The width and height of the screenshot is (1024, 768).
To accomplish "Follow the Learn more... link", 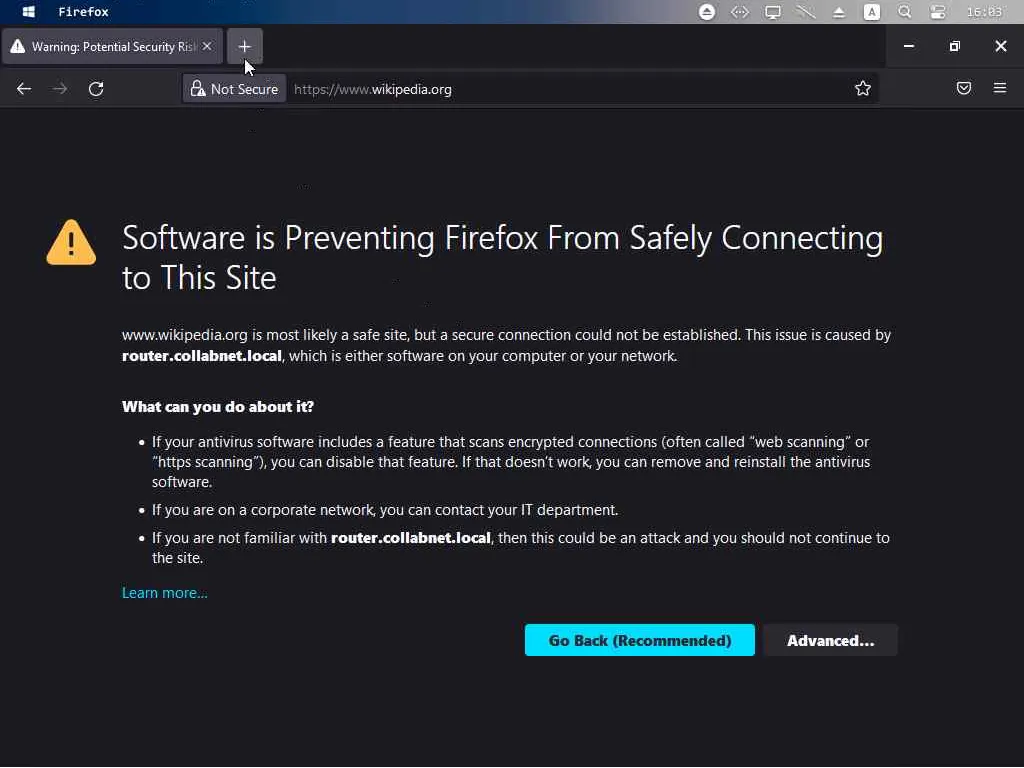I will point(165,593).
